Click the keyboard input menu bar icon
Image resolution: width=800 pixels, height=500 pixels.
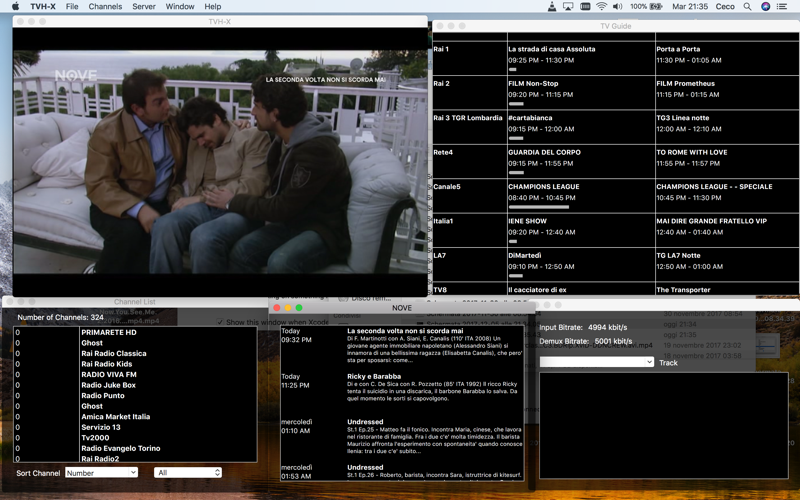pos(585,7)
